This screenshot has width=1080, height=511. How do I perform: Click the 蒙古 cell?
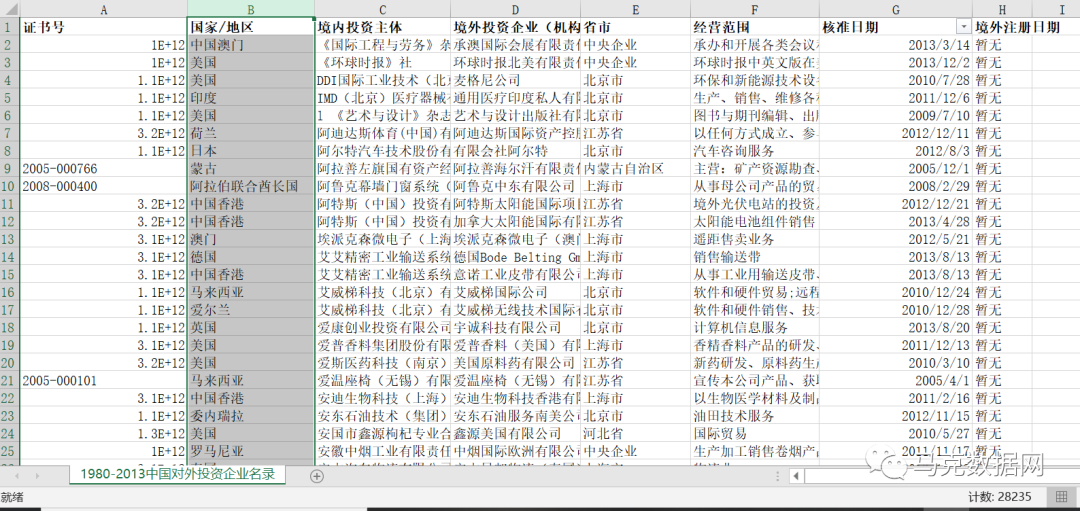[251, 168]
